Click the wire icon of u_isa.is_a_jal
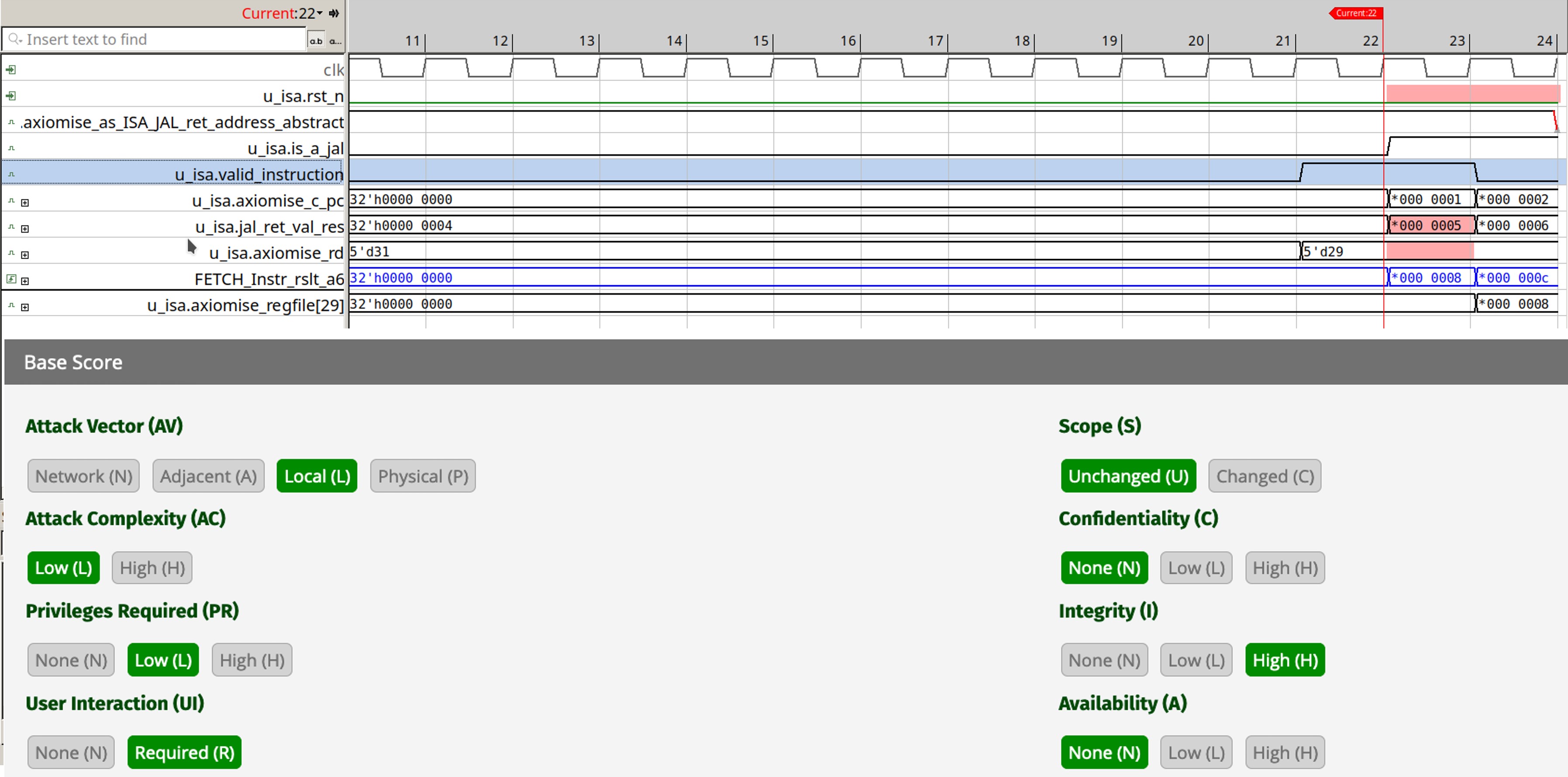1568x777 pixels. [x=11, y=148]
